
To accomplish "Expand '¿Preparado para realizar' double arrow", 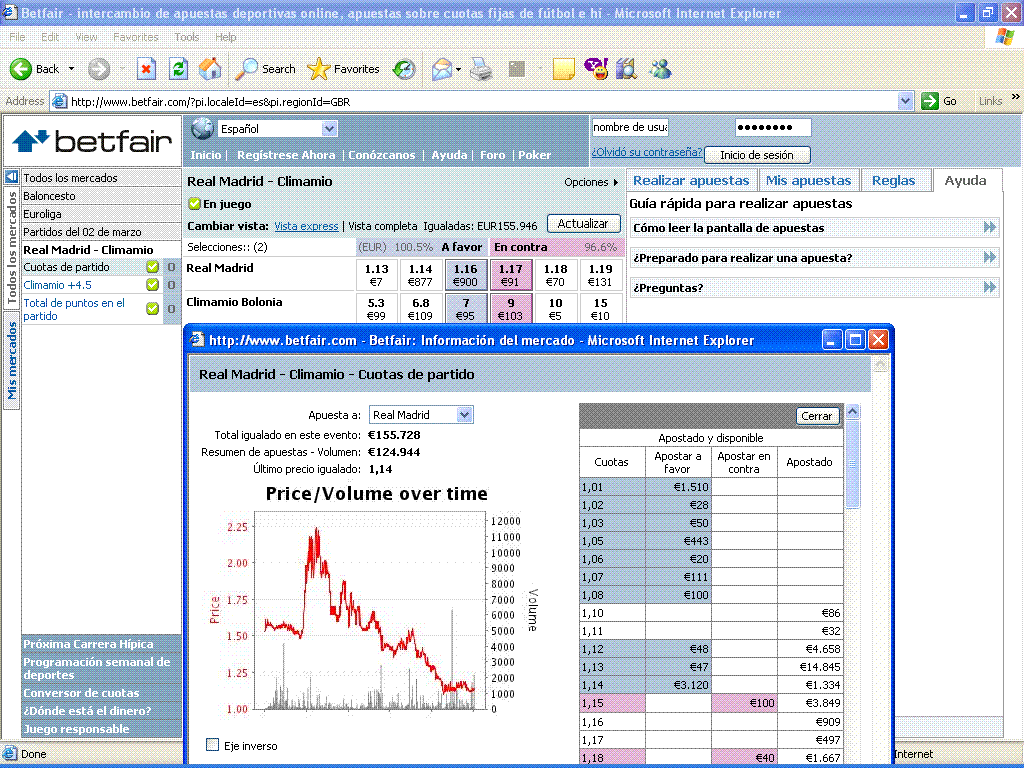I will pos(990,257).
